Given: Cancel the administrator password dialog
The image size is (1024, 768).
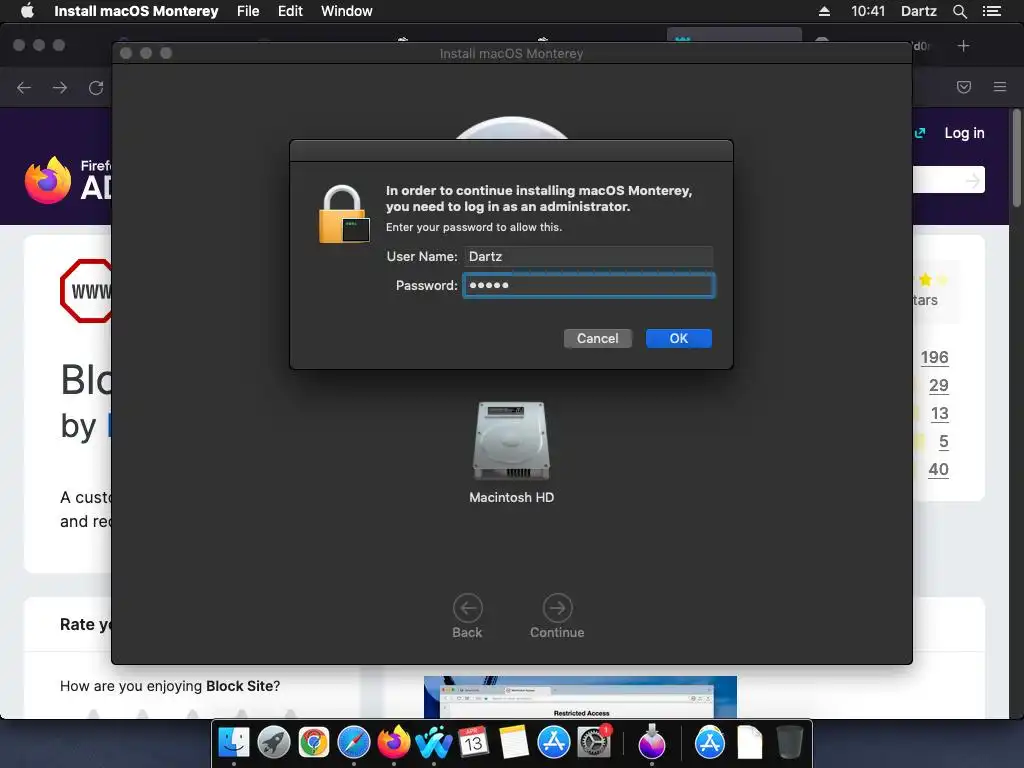Looking at the screenshot, I should 598,338.
